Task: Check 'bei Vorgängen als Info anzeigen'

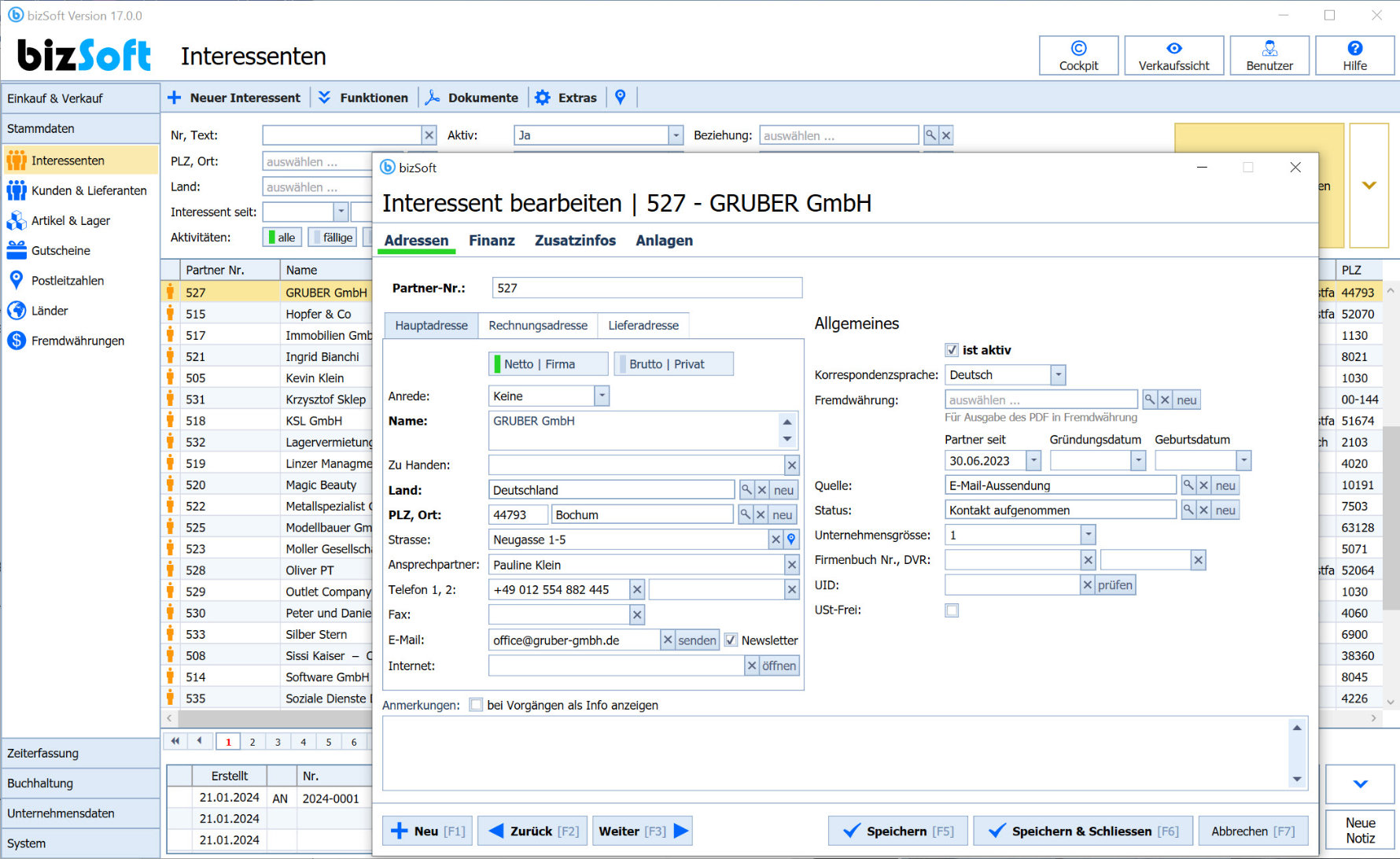Action: [476, 705]
